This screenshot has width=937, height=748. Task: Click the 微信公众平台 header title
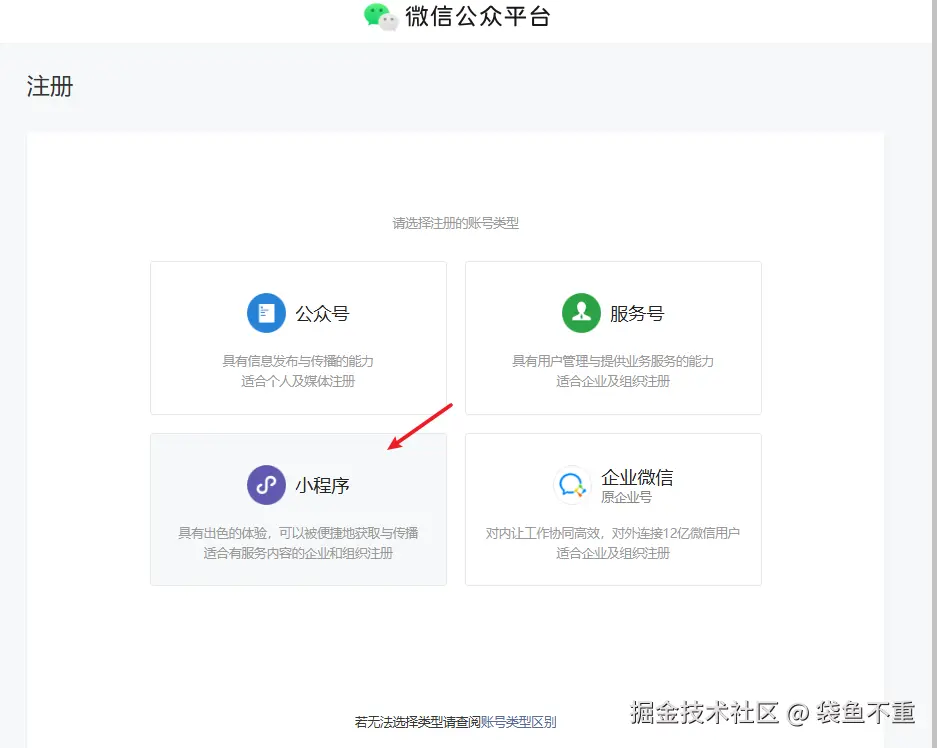(477, 16)
